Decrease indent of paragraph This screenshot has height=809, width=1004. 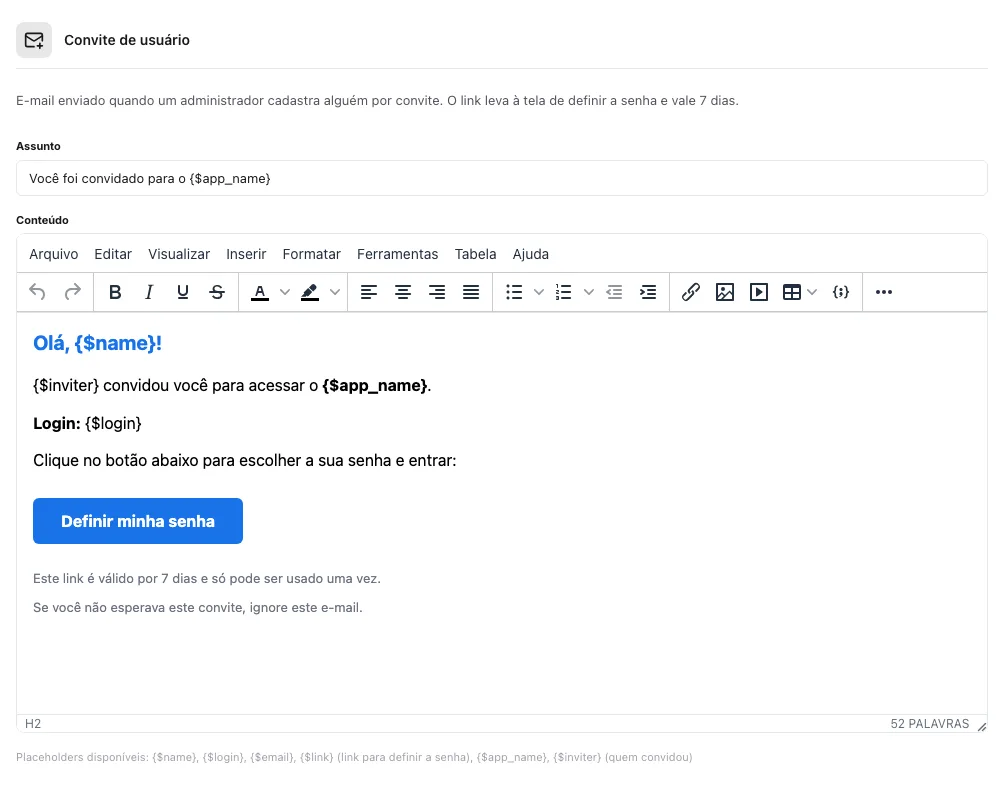614,292
